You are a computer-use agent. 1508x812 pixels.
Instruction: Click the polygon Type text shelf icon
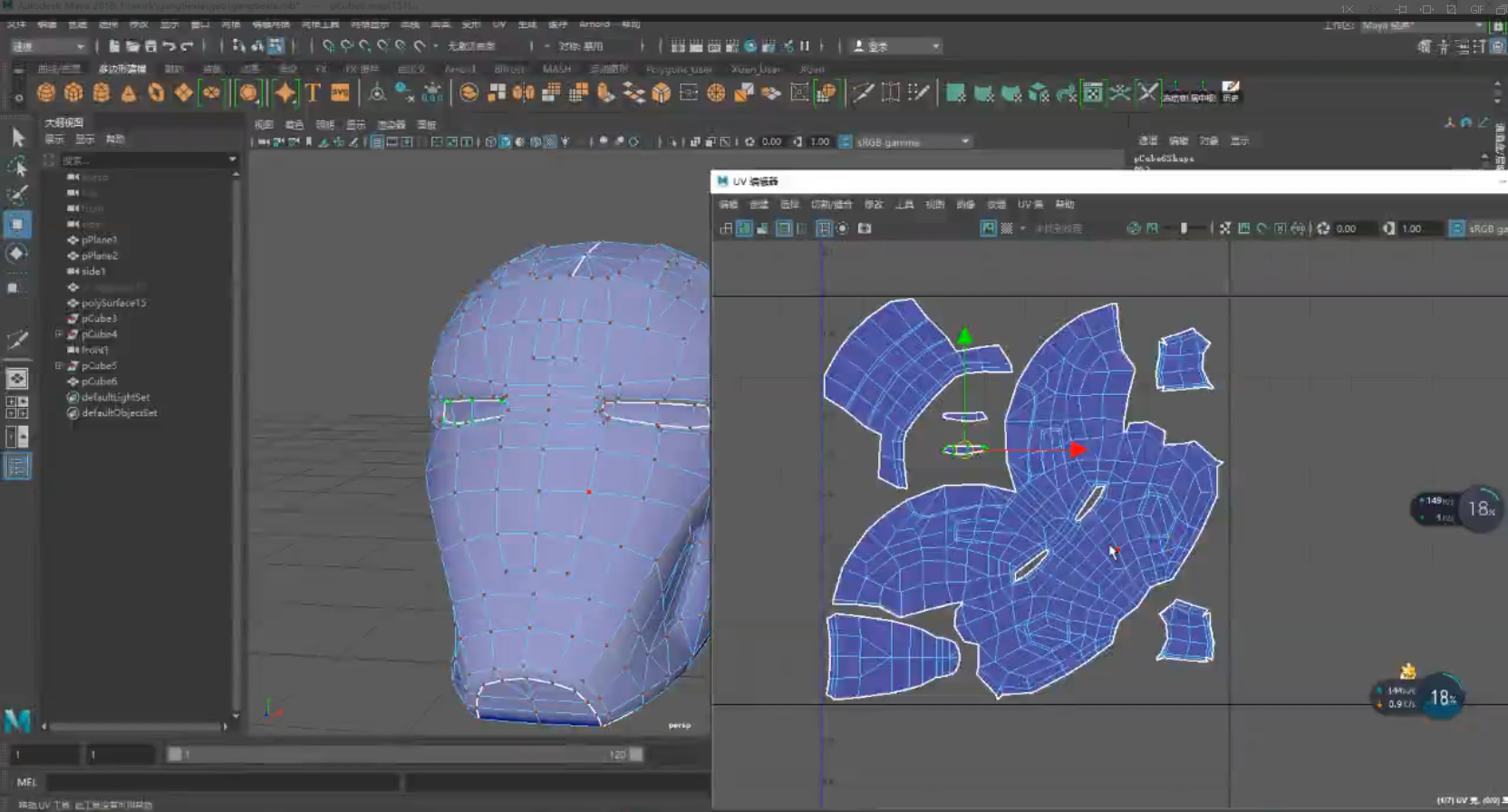(313, 92)
